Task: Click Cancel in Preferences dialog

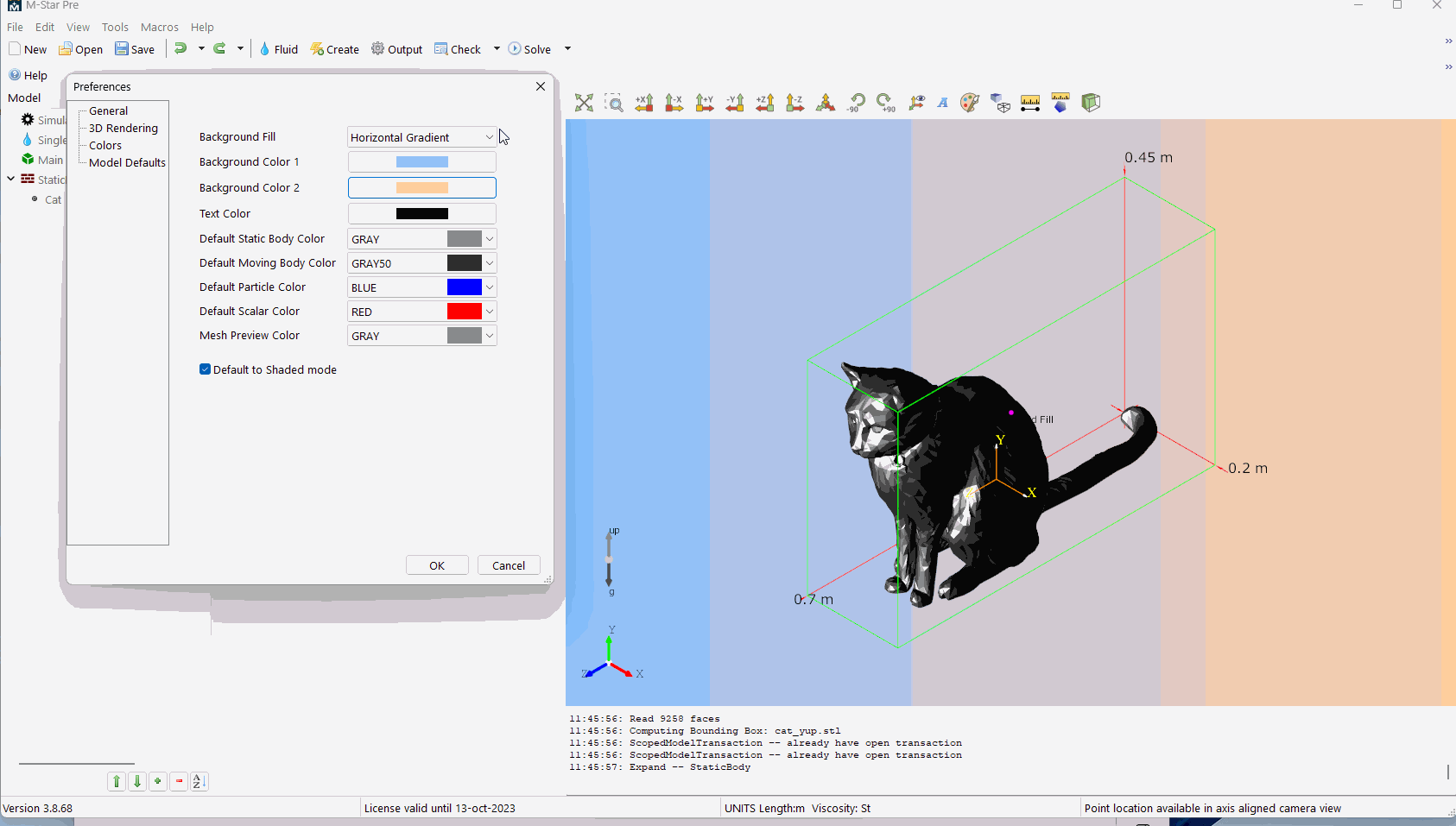Action: click(x=509, y=565)
